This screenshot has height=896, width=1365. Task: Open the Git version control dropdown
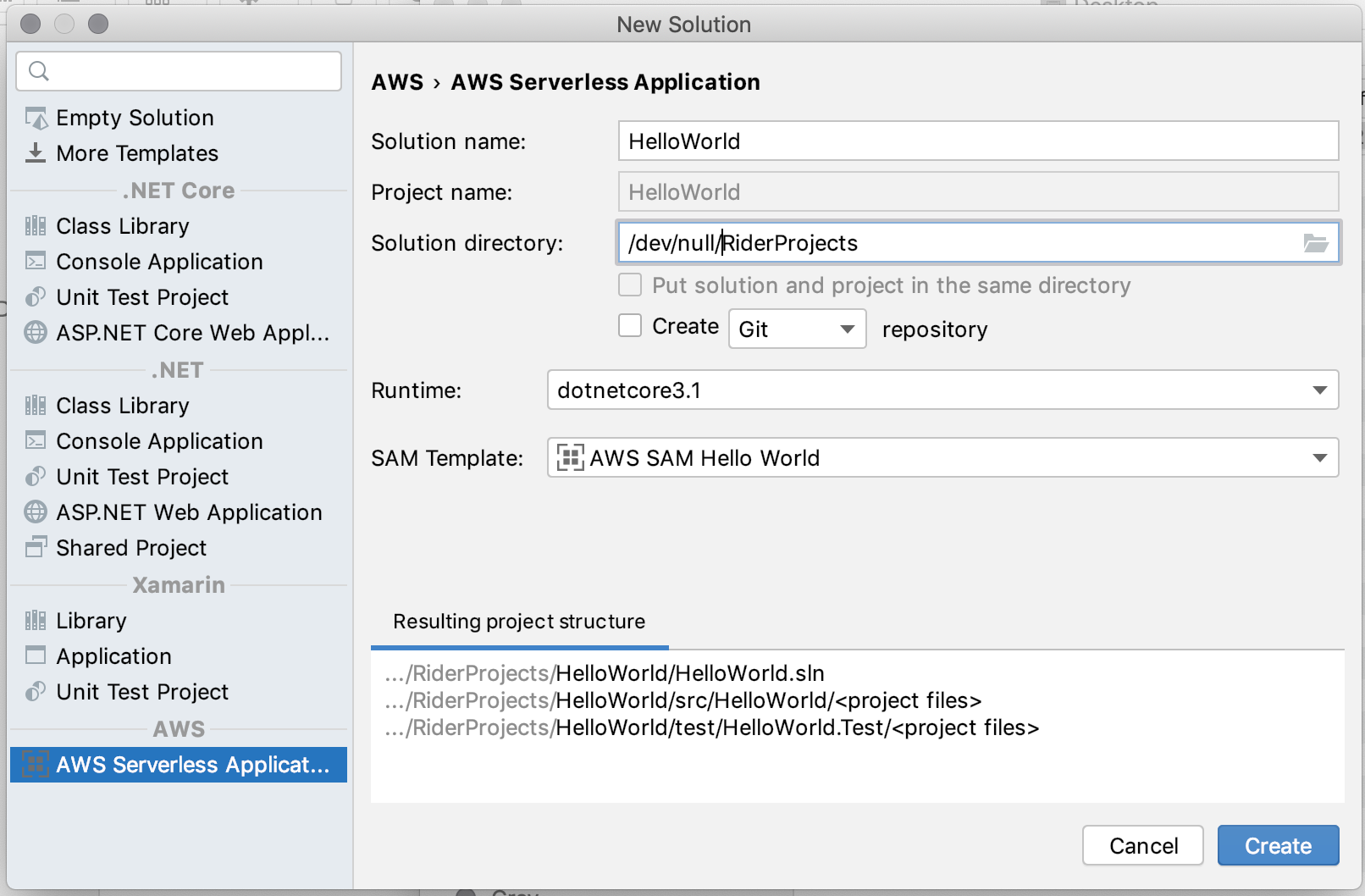tap(797, 329)
